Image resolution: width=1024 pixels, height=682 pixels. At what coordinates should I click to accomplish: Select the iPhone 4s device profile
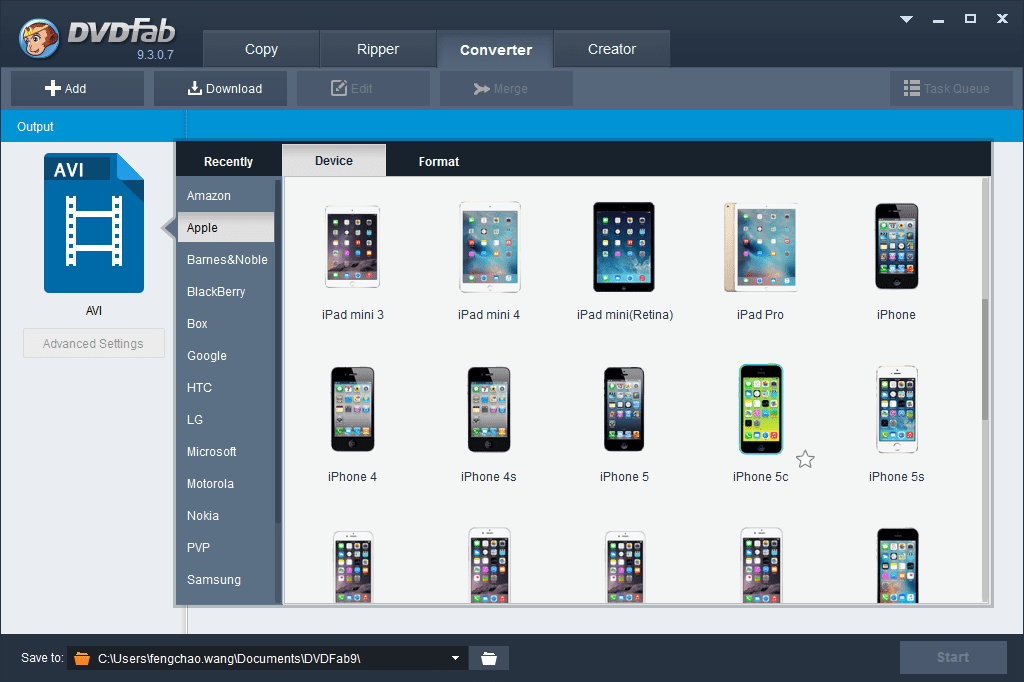click(488, 425)
